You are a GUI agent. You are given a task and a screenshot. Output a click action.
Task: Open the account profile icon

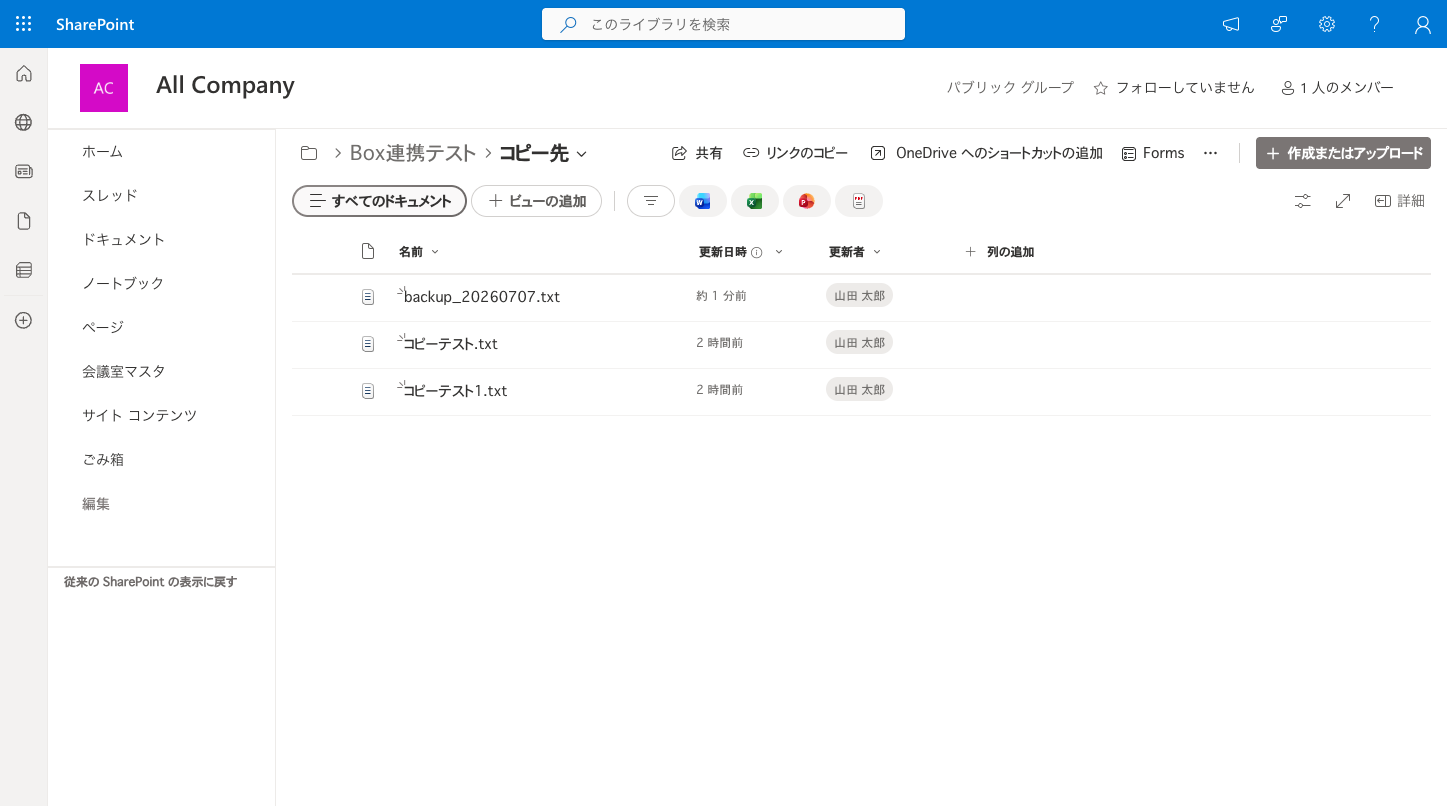point(1423,24)
